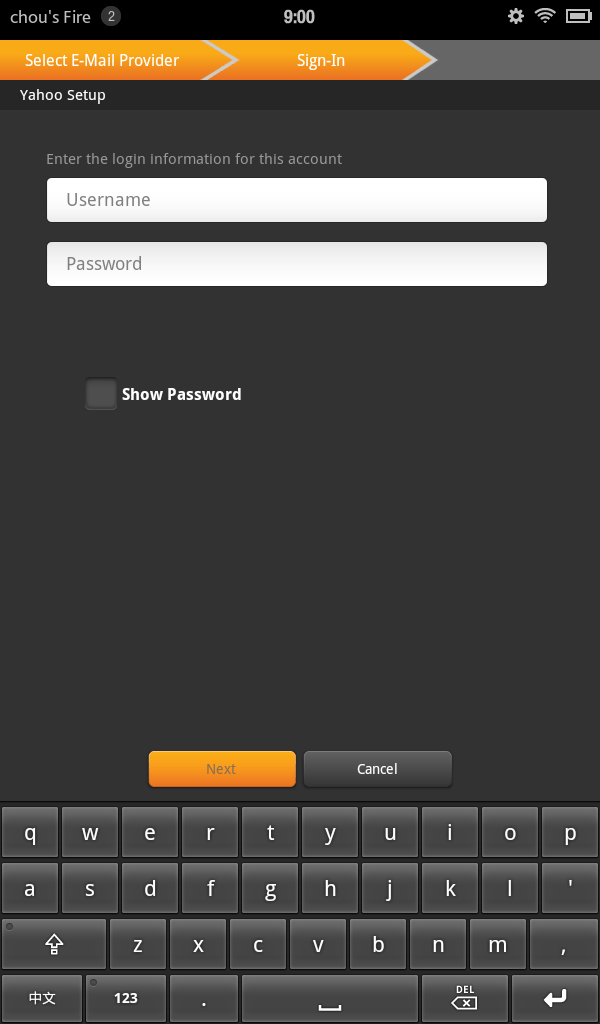
Task: Open the settings gear in status bar
Action: (x=516, y=16)
